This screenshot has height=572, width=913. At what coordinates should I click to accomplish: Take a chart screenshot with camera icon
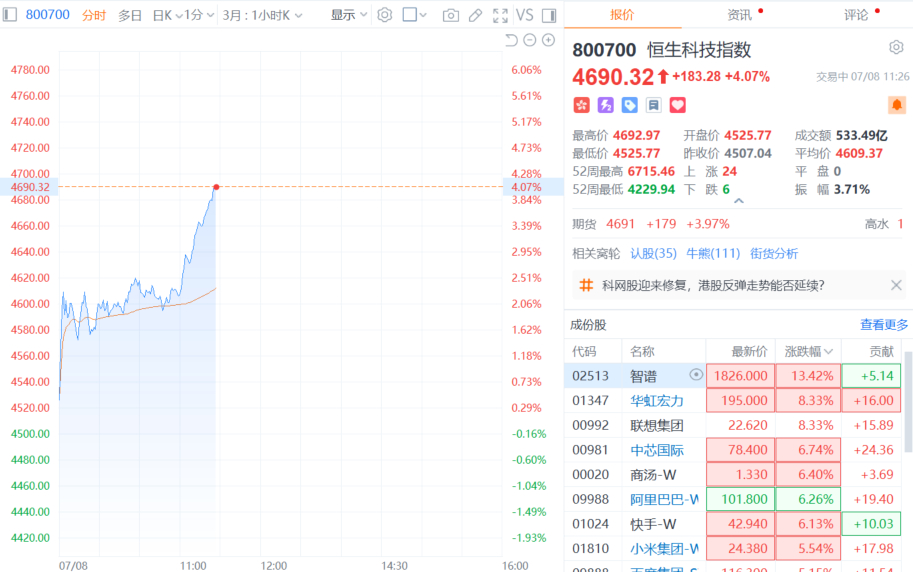tap(451, 15)
